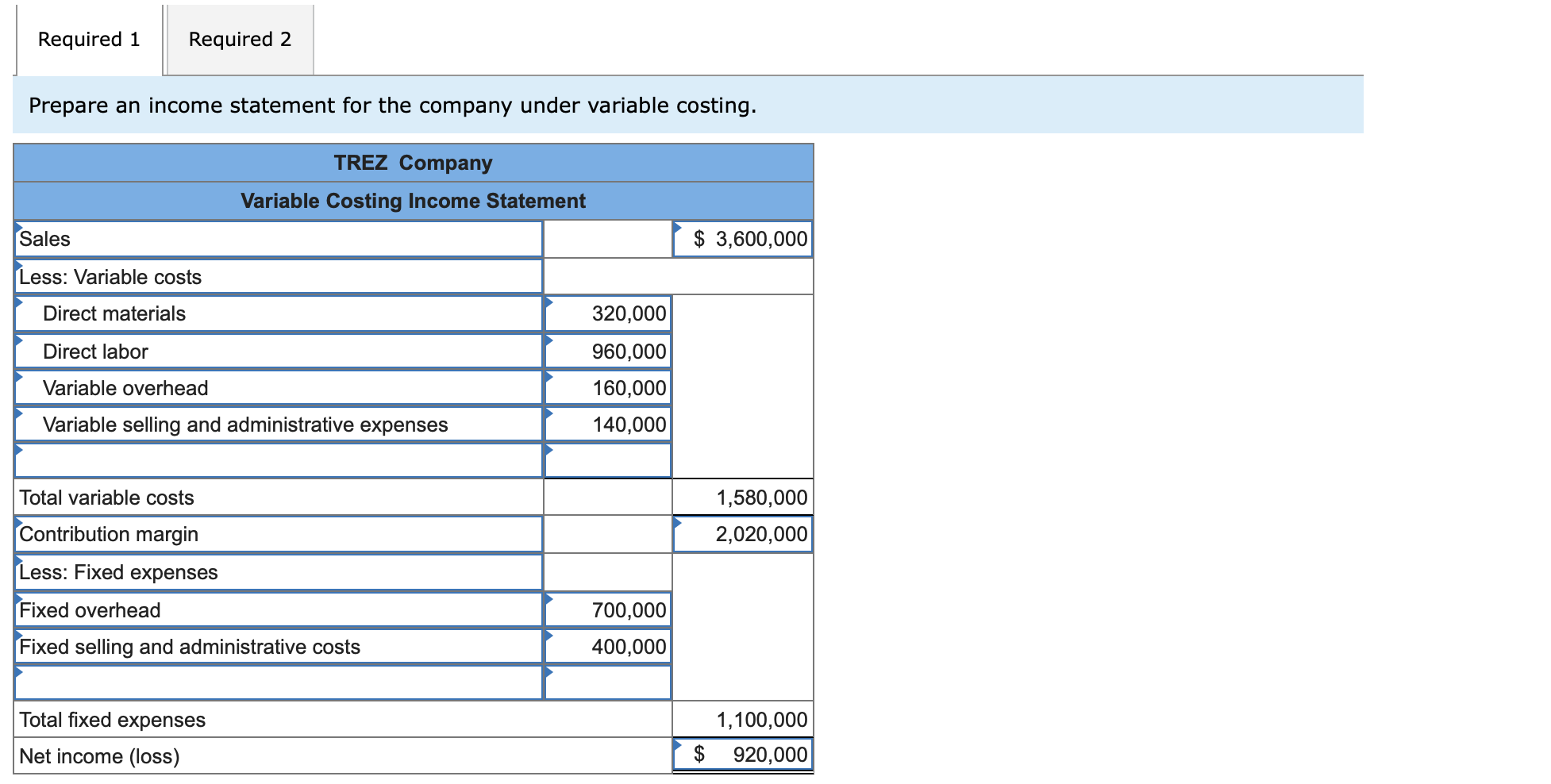Open the Less: Fixed expenses dropdown cell
The width and height of the screenshot is (1551, 784).
click(279, 572)
